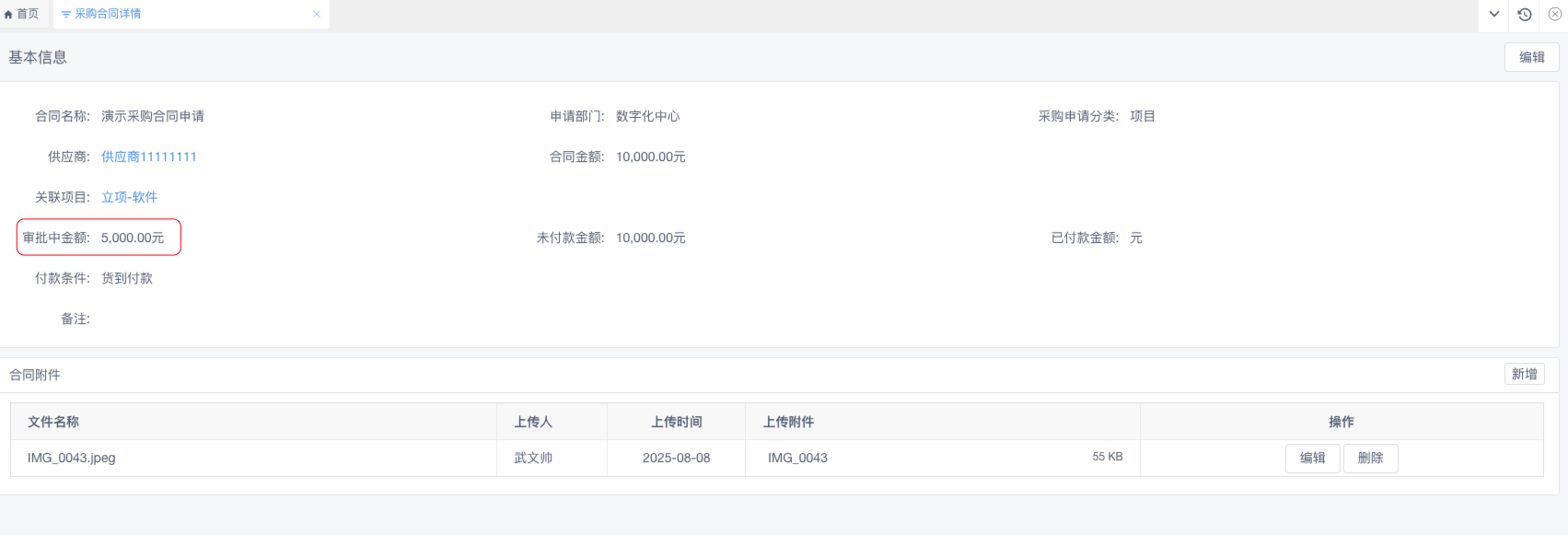Click the 上传时间 column header
1568x535 pixels.
pos(676,422)
